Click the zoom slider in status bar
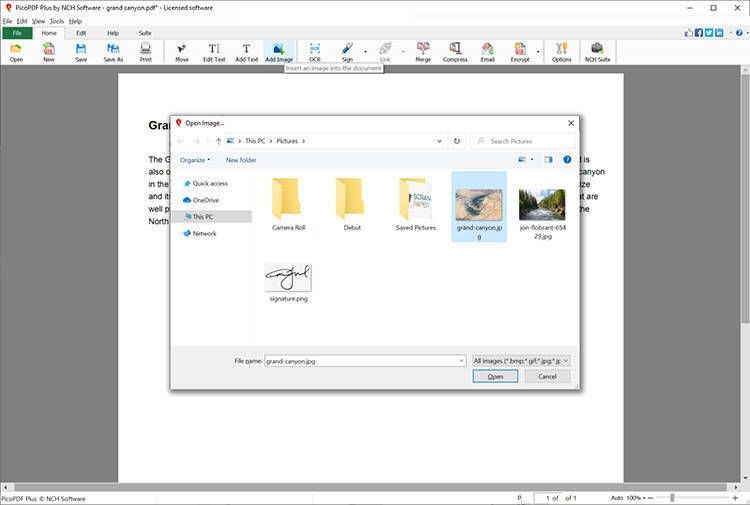This screenshot has width=750, height=505. [672, 498]
